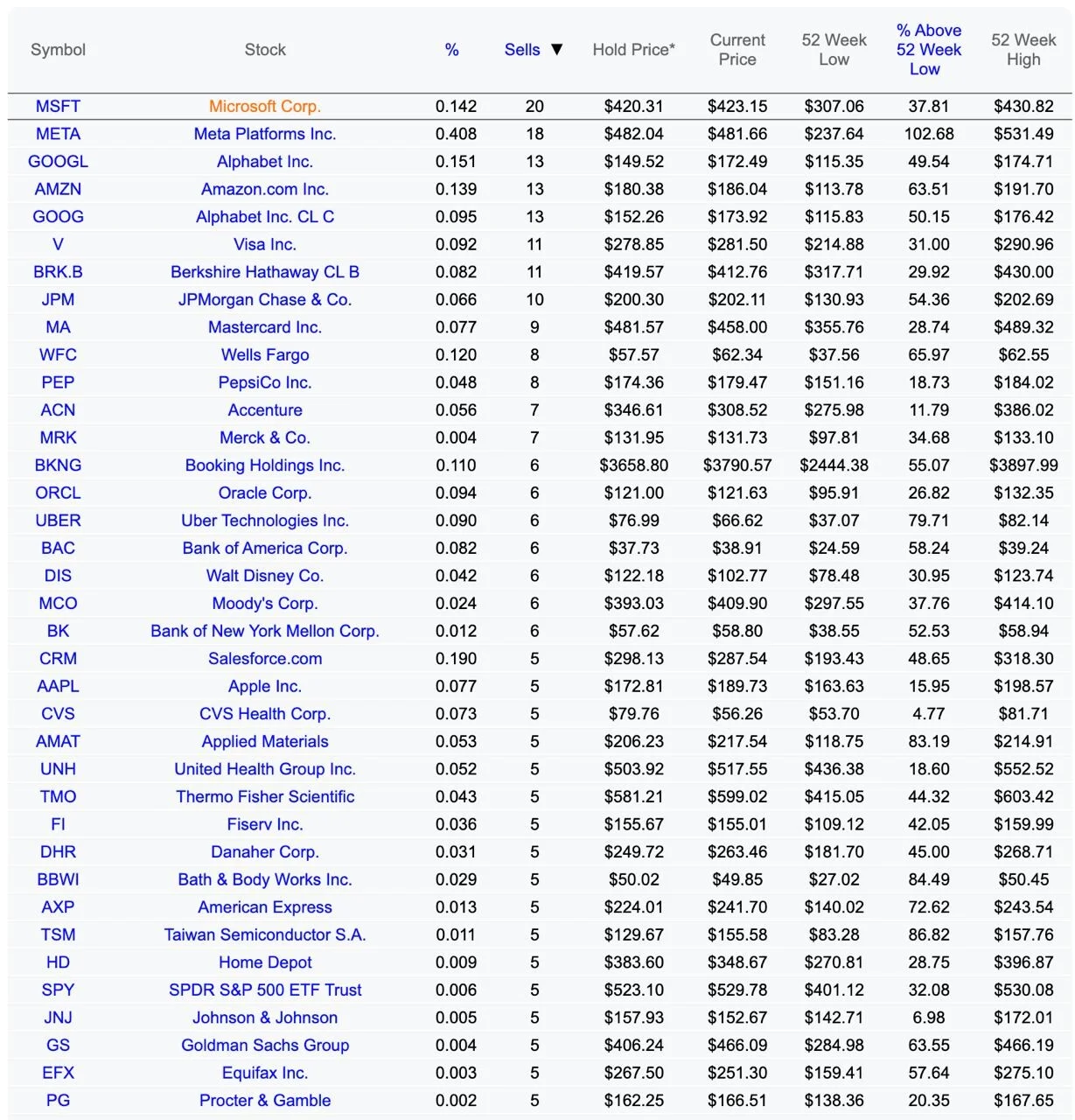
Task: Click the Current Price column header
Action: 737,50
